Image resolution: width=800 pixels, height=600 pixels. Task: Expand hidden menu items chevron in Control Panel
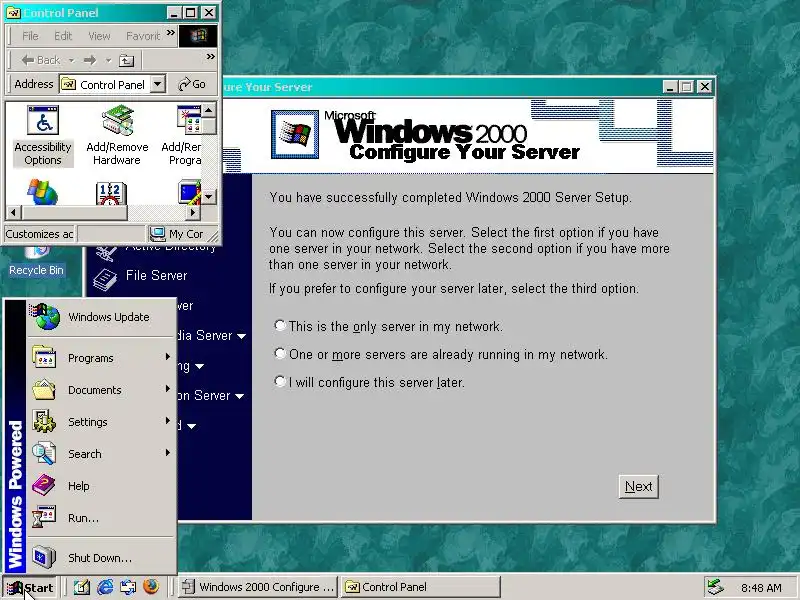[170, 33]
